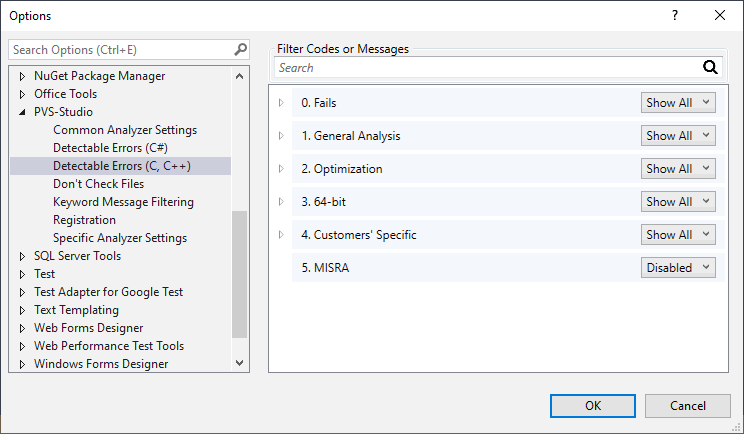
Task: Click the OK button
Action: 593,406
